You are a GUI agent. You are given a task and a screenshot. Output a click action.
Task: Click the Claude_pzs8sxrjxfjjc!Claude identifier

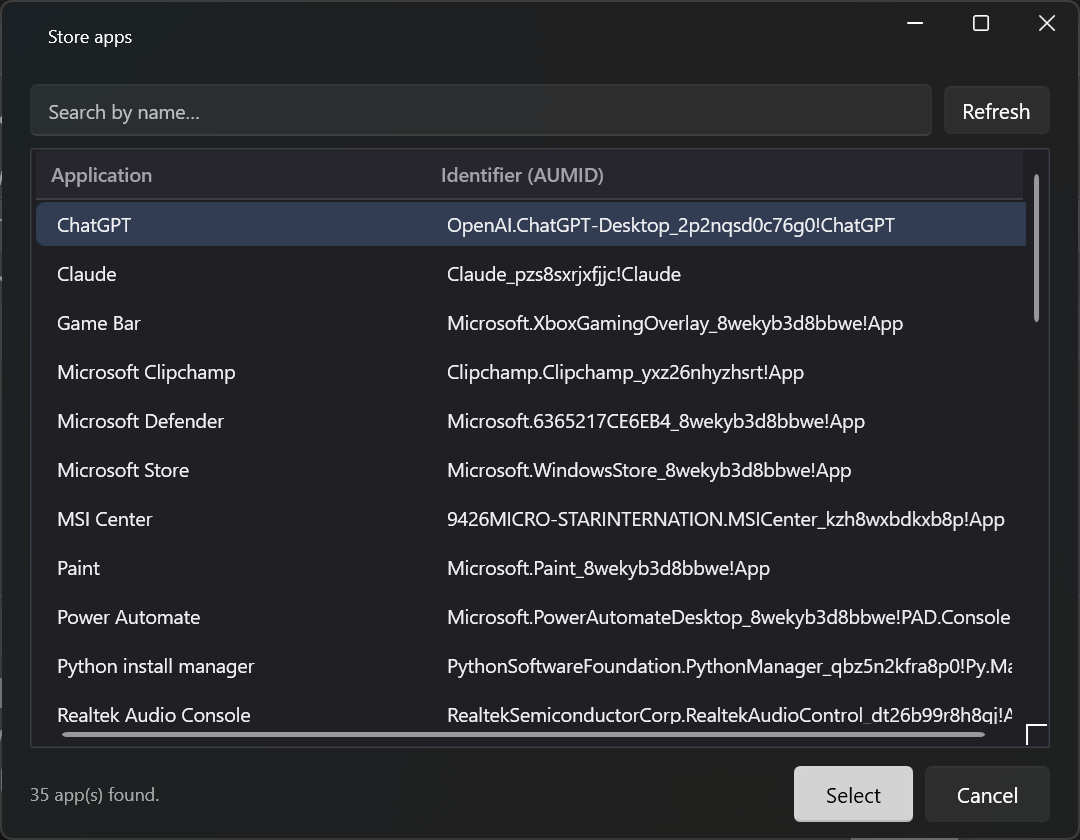(x=563, y=274)
